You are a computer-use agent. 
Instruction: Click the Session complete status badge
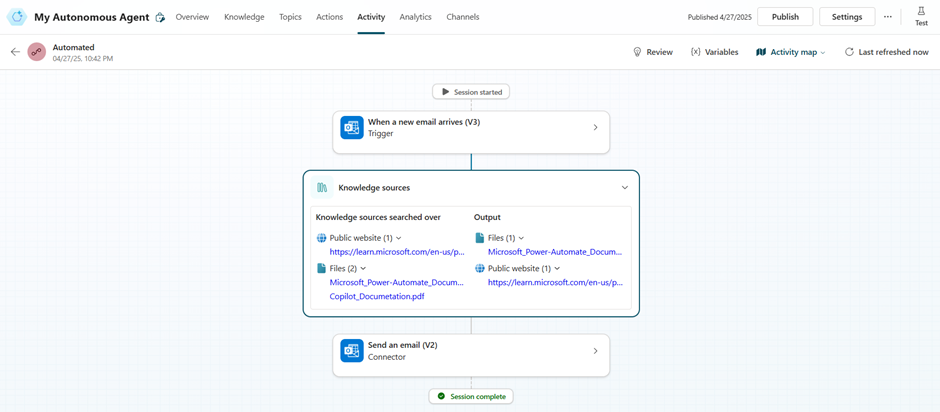point(471,396)
